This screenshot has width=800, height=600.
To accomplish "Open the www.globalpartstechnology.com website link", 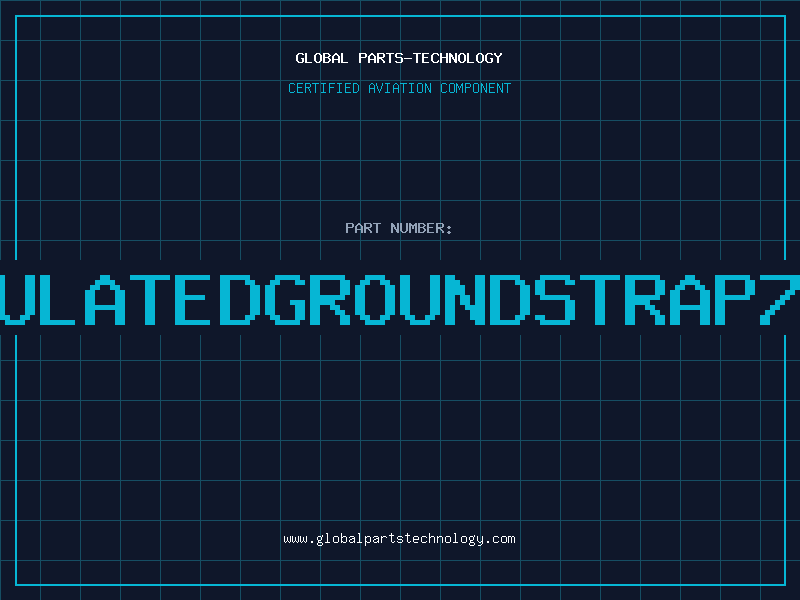I will tap(399, 539).
